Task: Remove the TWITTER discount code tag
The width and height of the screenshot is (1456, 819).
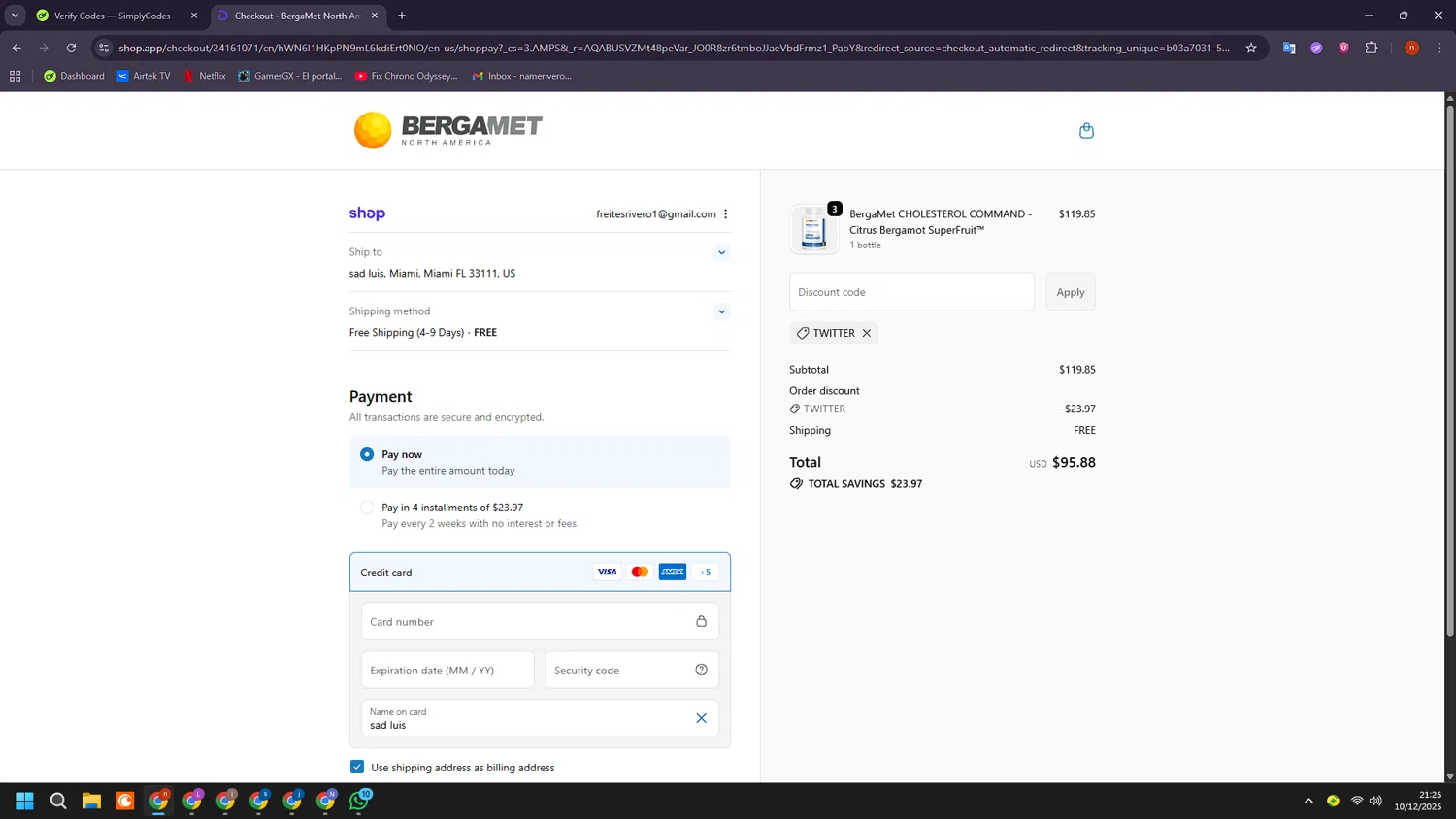Action: pyautogui.click(x=867, y=333)
